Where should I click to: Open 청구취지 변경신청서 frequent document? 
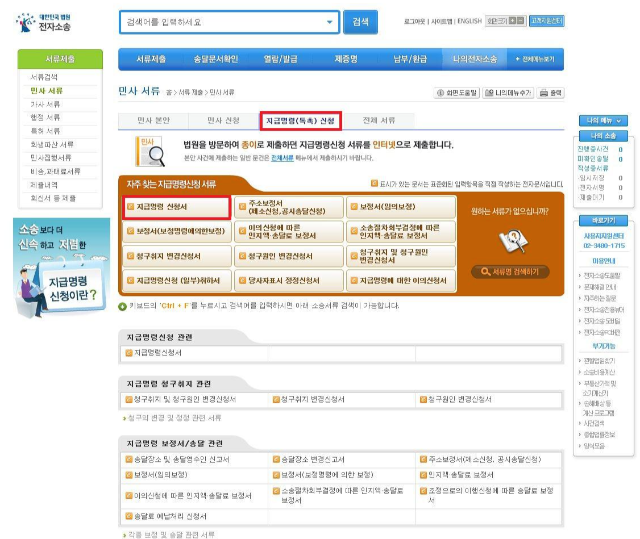[177, 256]
